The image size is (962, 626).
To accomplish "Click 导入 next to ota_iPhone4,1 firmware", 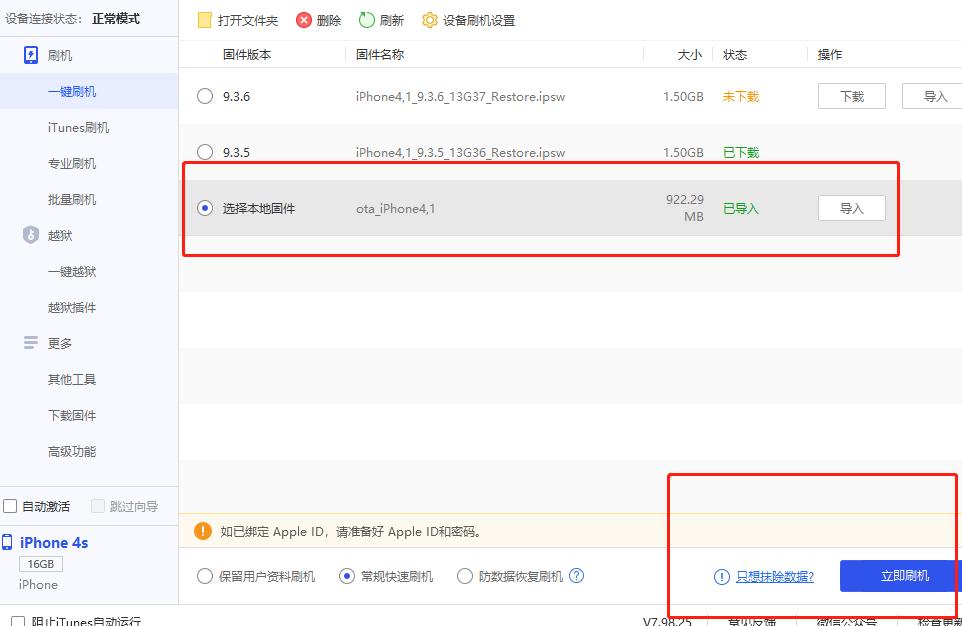I will point(852,208).
